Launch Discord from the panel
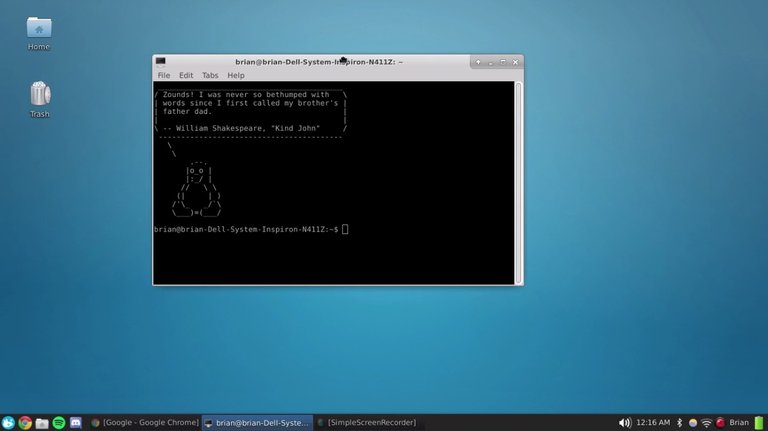 [x=75, y=422]
